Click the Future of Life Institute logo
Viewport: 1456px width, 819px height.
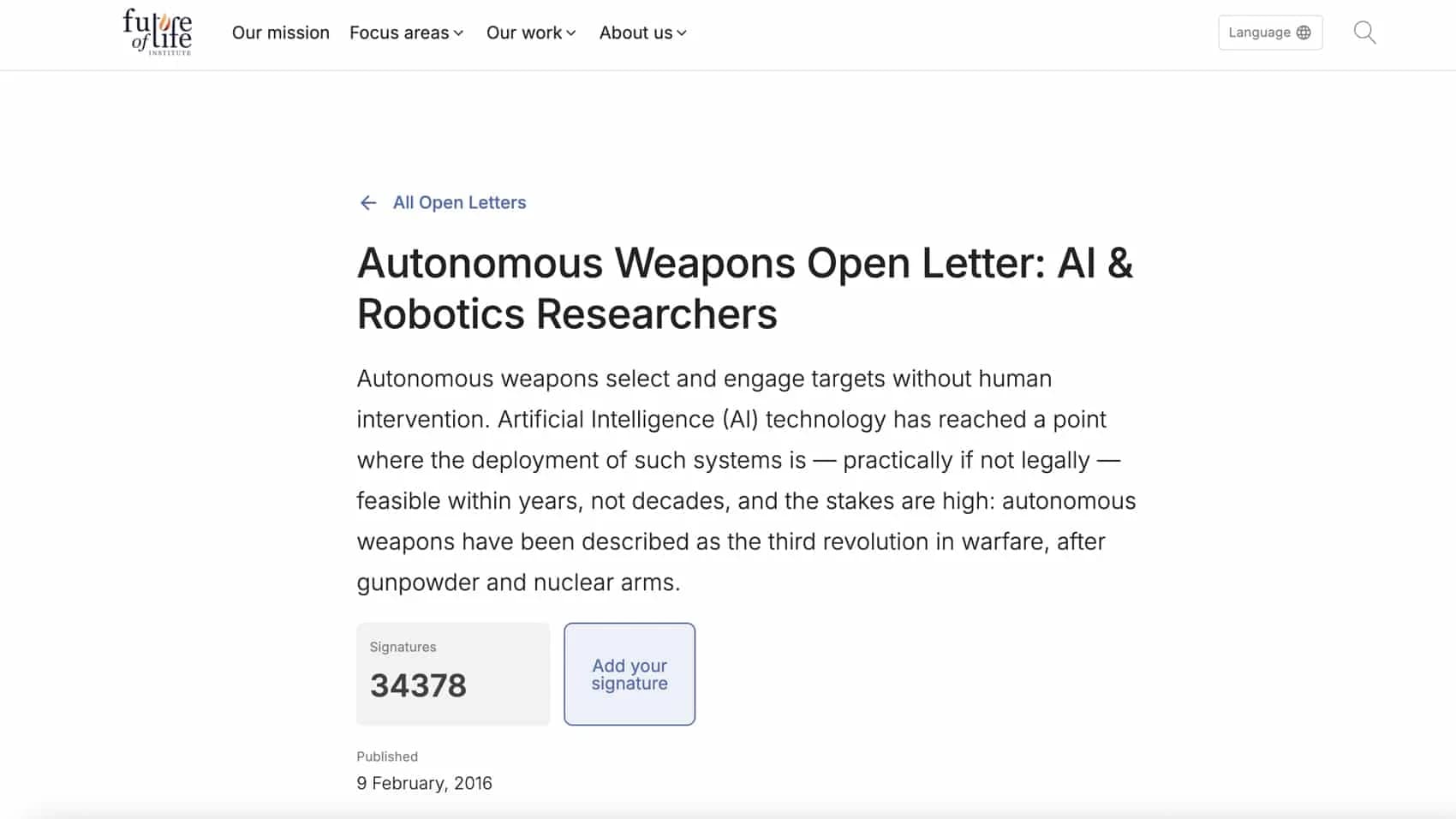click(158, 33)
